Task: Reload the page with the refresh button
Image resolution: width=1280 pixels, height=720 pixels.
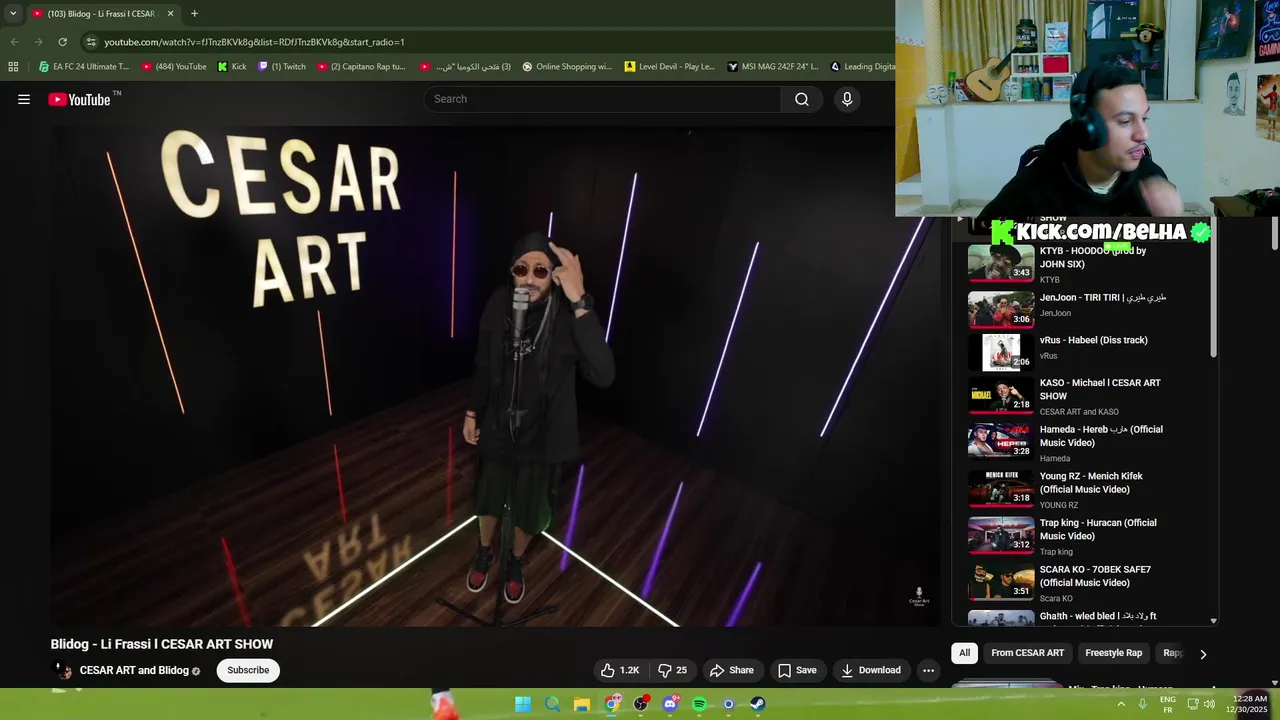Action: pos(62,42)
